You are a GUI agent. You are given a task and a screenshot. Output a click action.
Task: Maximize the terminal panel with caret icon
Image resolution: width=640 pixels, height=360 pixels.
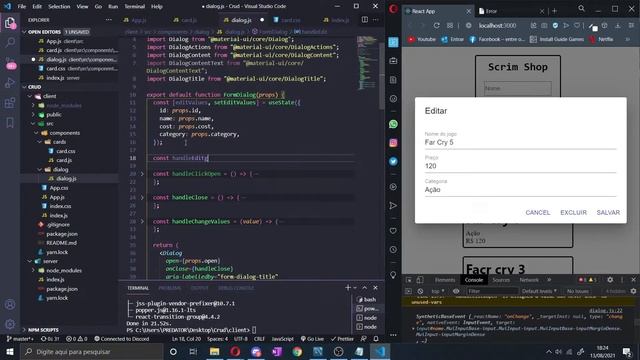coord(364,288)
